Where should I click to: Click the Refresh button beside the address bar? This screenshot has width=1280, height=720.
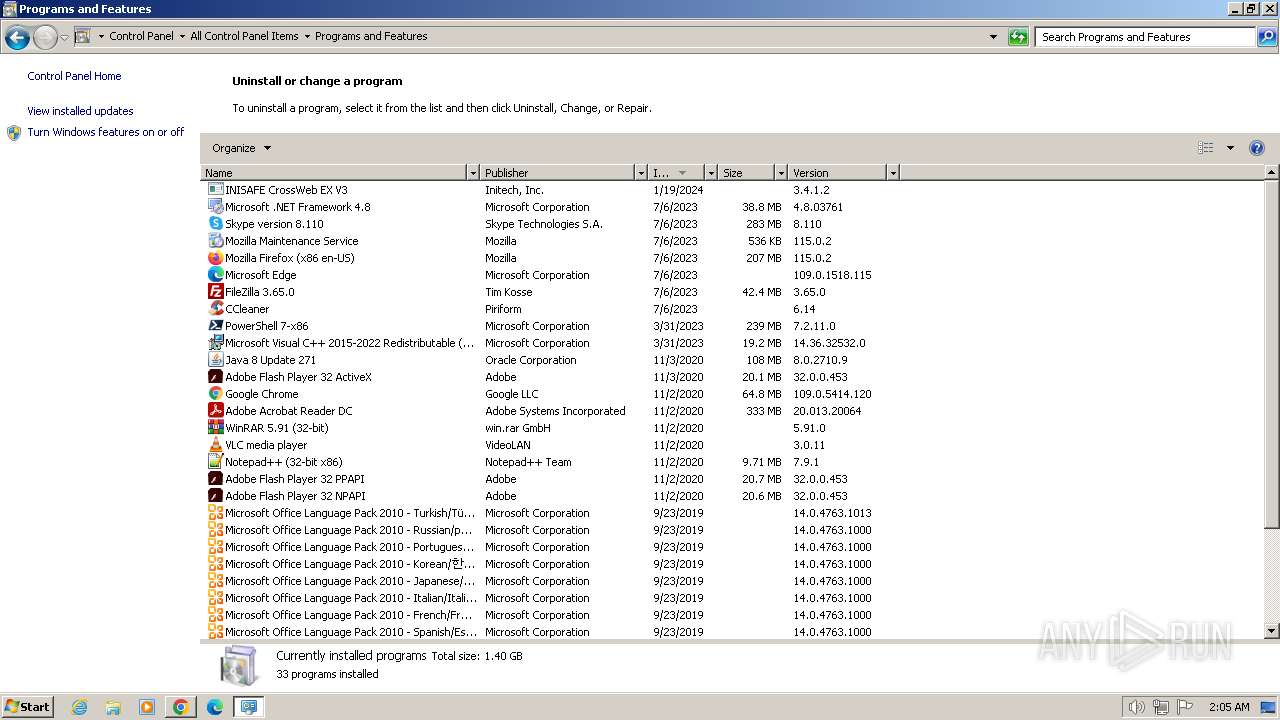click(x=1018, y=37)
